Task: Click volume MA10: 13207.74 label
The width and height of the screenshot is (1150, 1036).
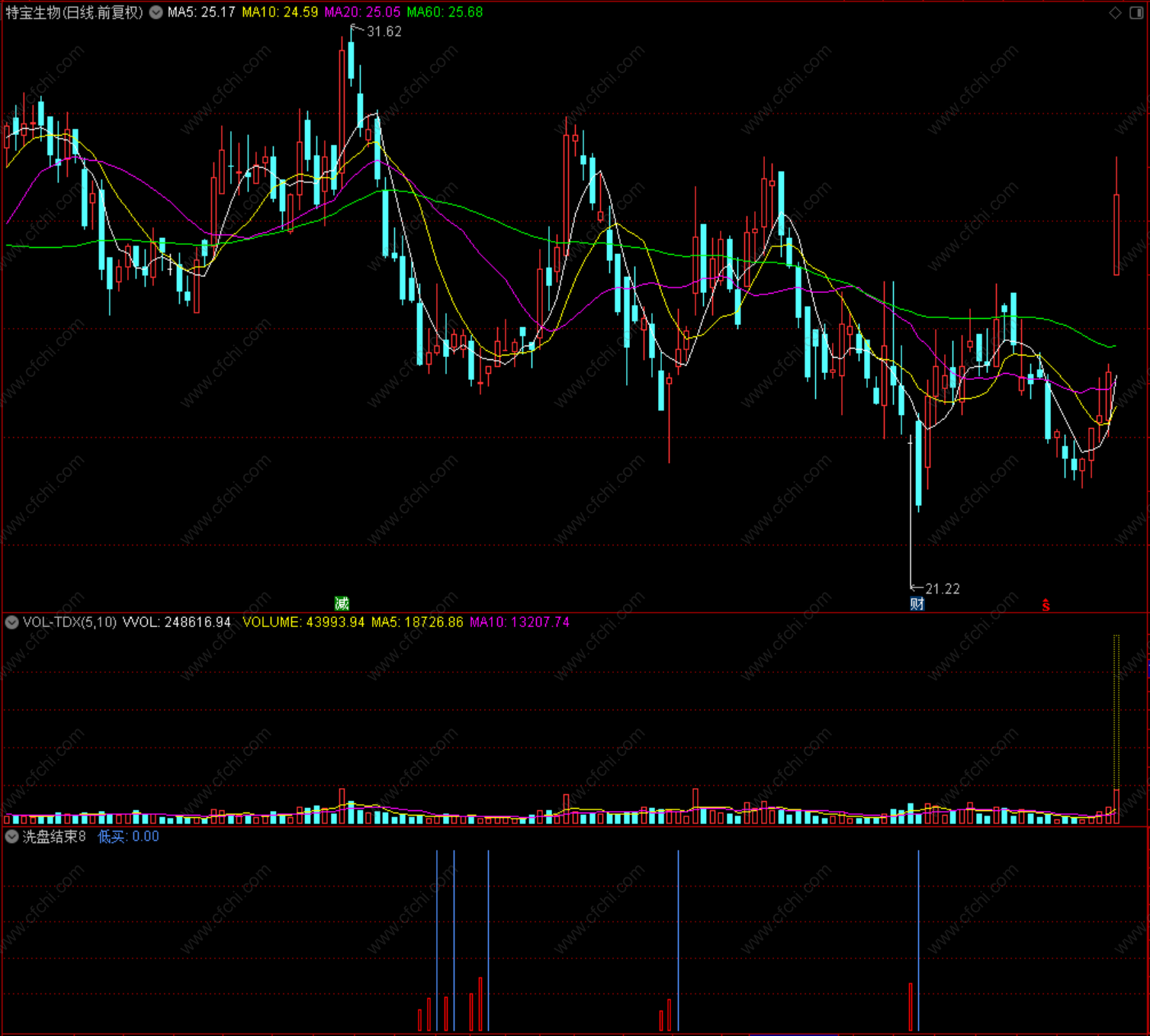Action: point(519,623)
